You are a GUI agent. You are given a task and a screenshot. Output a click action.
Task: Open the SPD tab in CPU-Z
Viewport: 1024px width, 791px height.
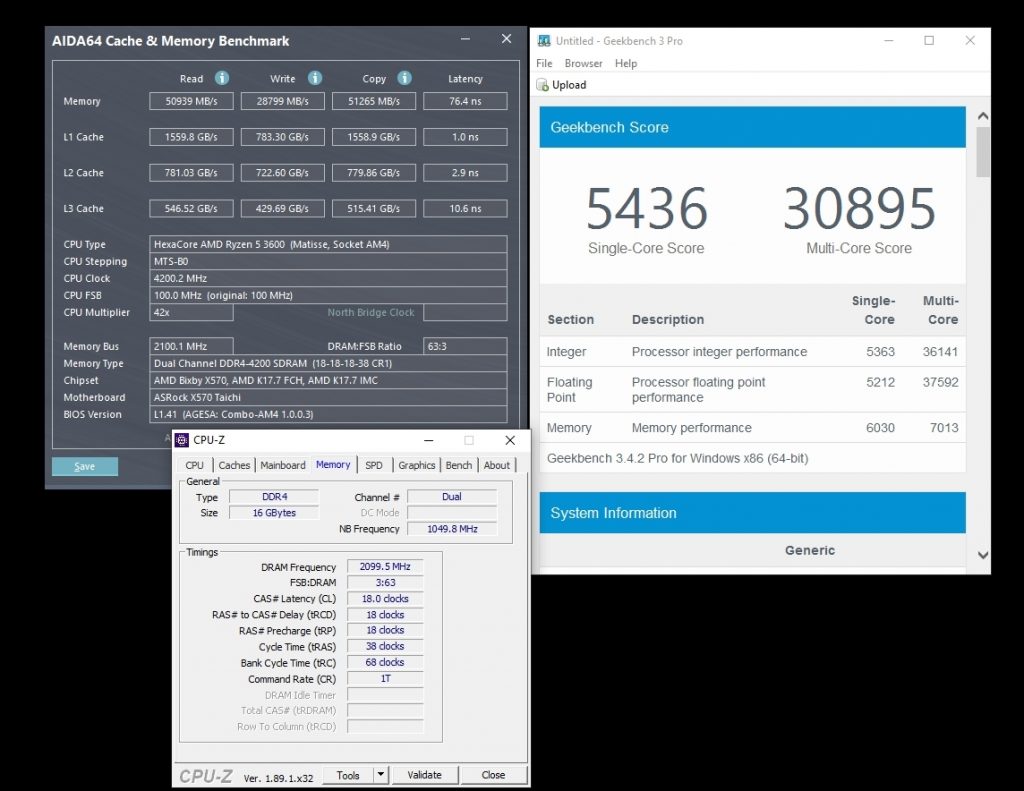point(374,465)
